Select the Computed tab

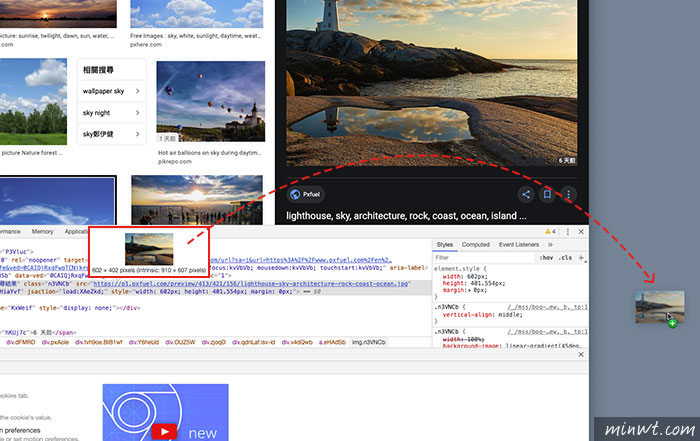pos(475,245)
